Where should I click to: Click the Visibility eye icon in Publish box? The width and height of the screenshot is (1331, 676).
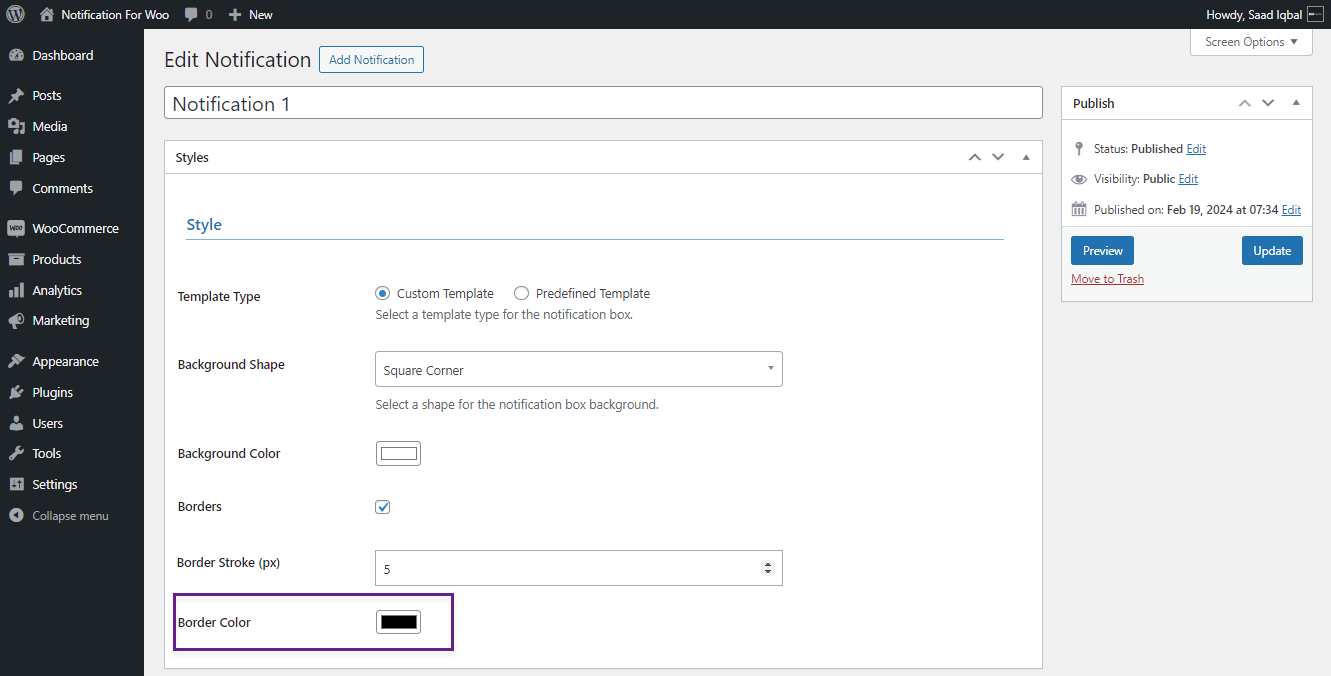[x=1079, y=180]
